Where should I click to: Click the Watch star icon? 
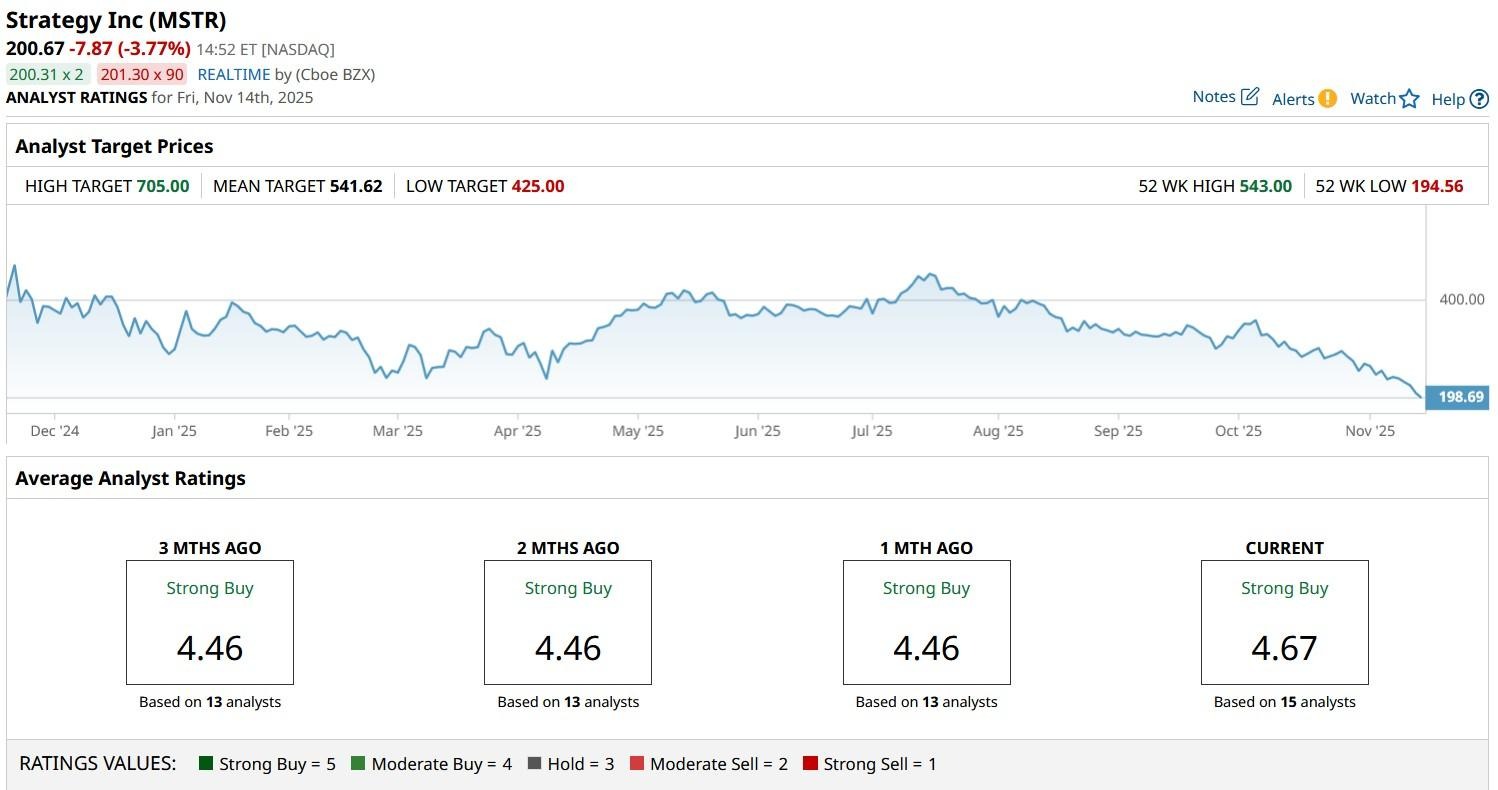pos(1409,98)
